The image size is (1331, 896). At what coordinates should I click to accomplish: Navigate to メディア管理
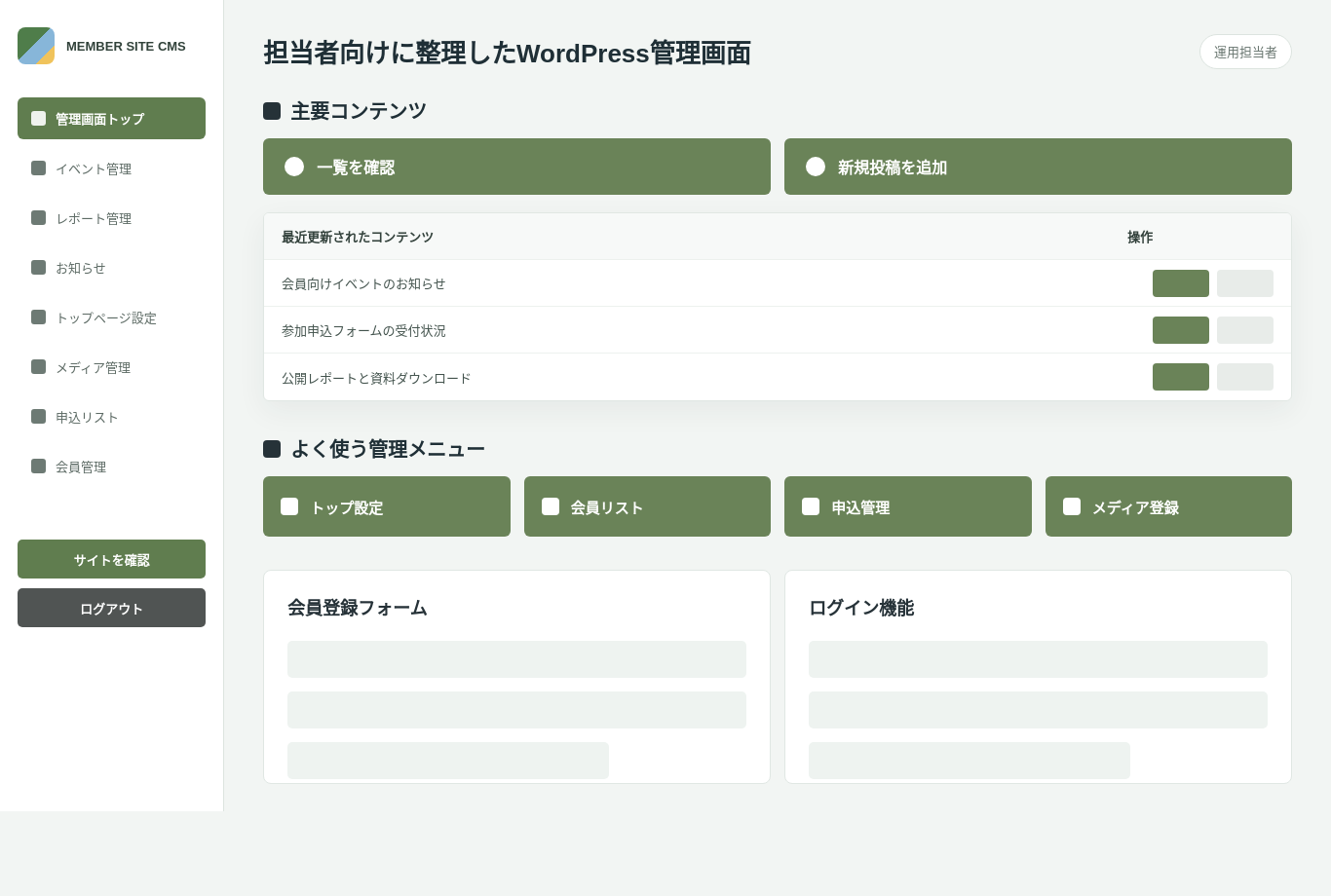[x=111, y=366]
